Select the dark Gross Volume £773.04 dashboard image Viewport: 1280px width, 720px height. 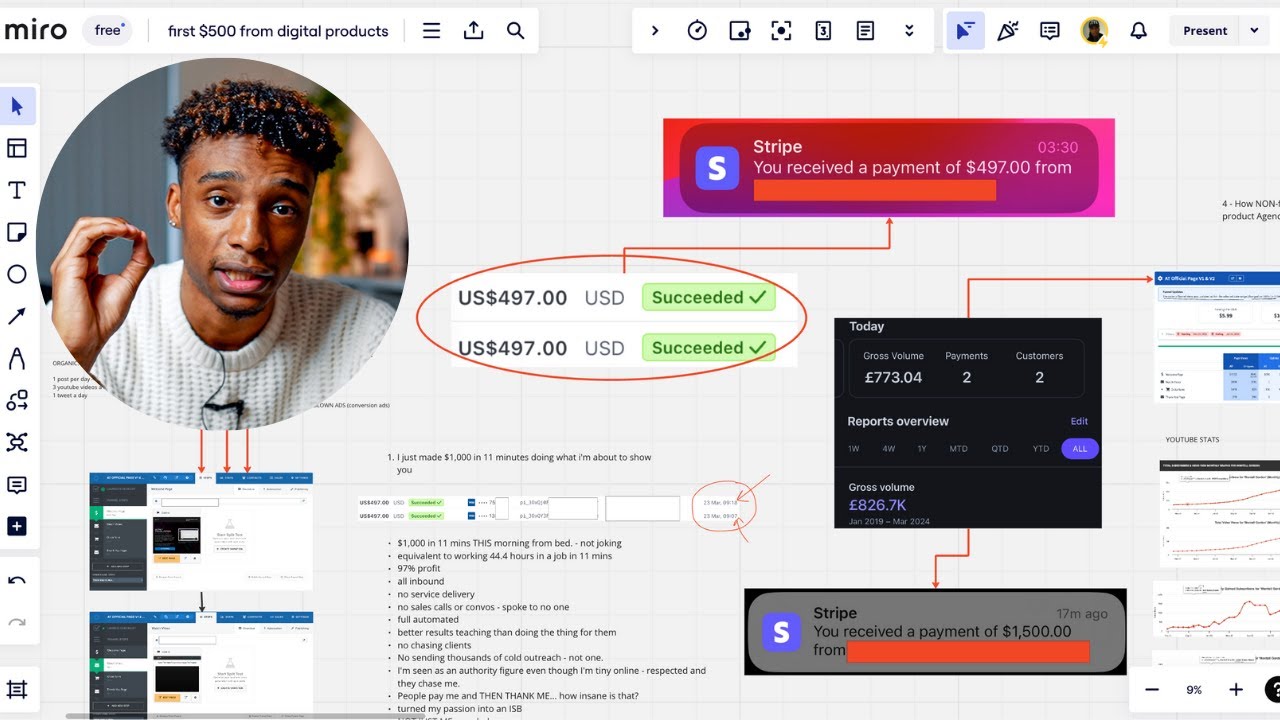click(968, 423)
